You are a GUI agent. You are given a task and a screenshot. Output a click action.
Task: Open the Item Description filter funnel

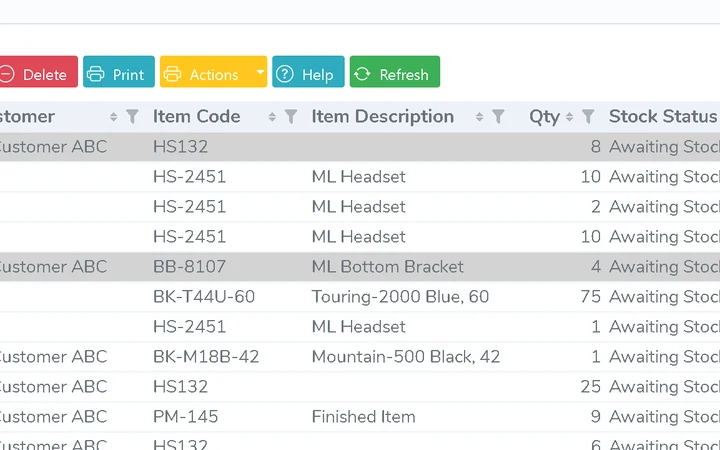point(498,117)
